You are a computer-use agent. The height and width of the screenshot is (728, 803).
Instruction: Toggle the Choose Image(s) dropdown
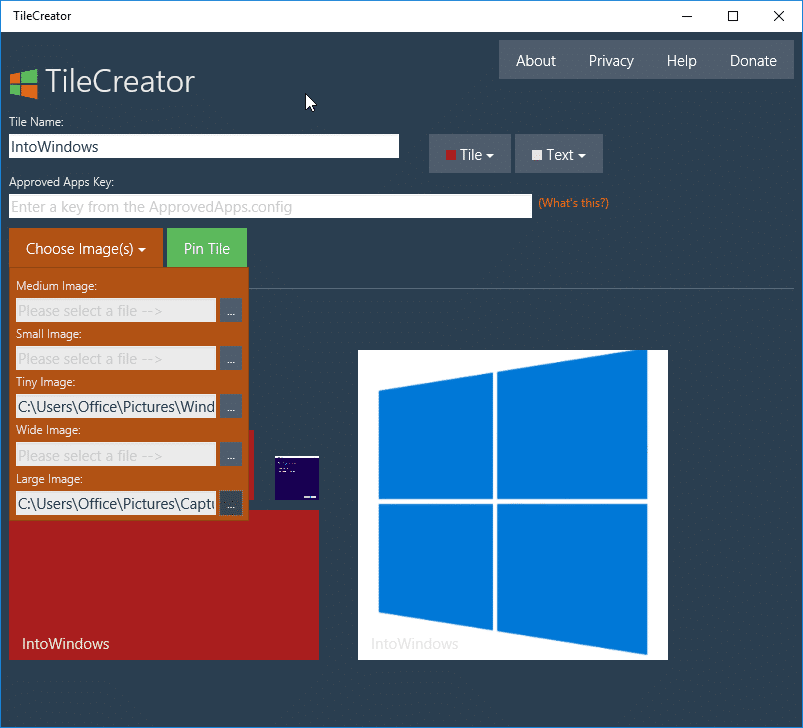pyautogui.click(x=86, y=248)
